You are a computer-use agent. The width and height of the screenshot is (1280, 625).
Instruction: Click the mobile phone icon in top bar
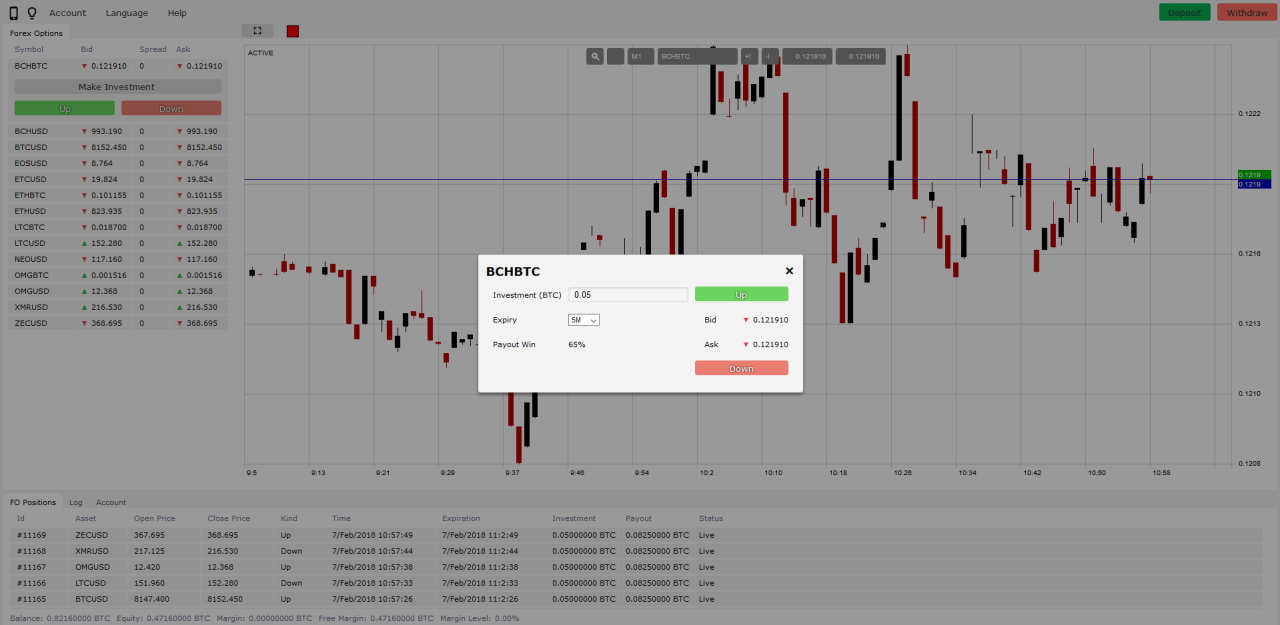coord(13,12)
